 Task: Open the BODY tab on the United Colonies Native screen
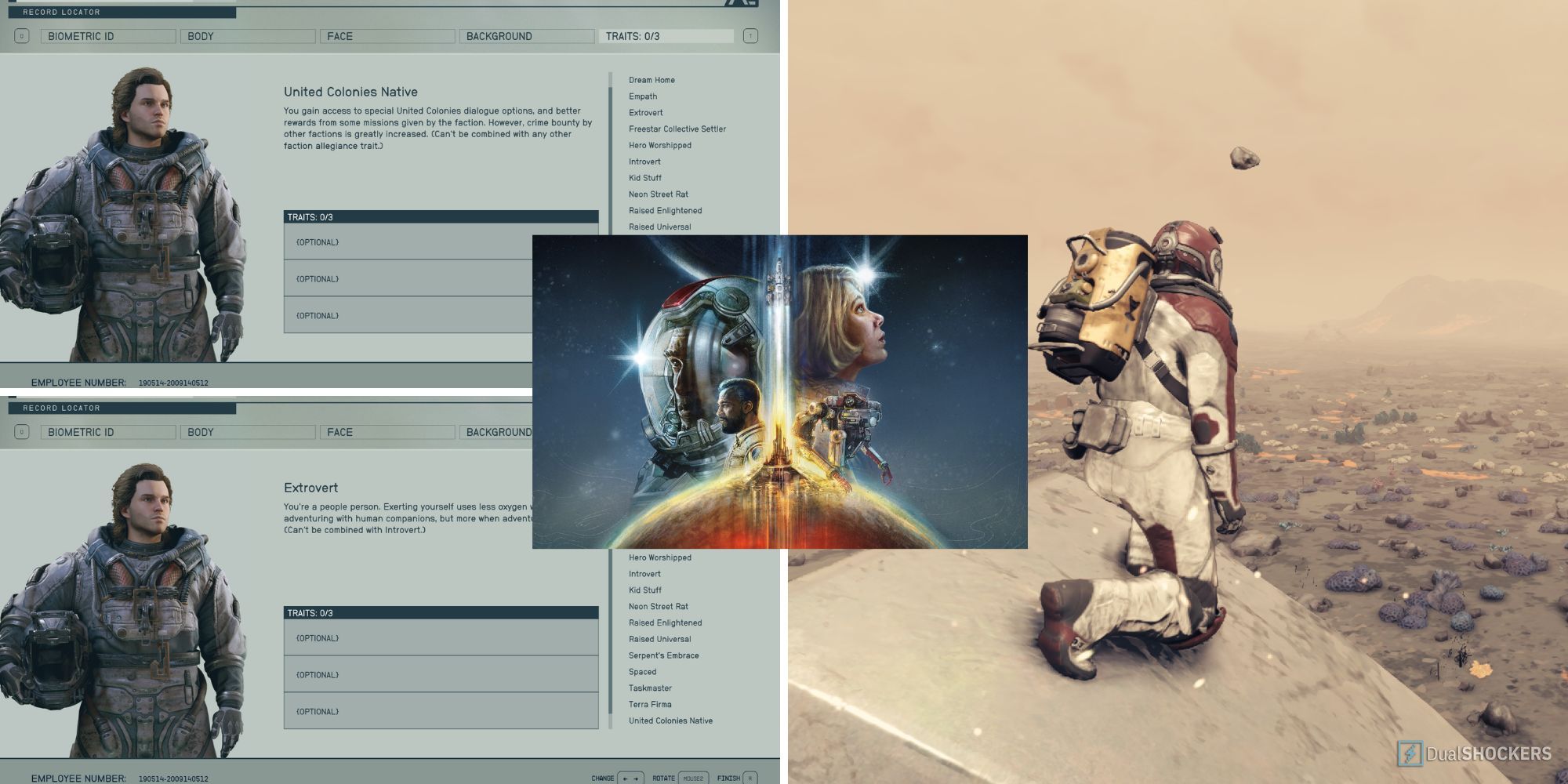coord(248,36)
